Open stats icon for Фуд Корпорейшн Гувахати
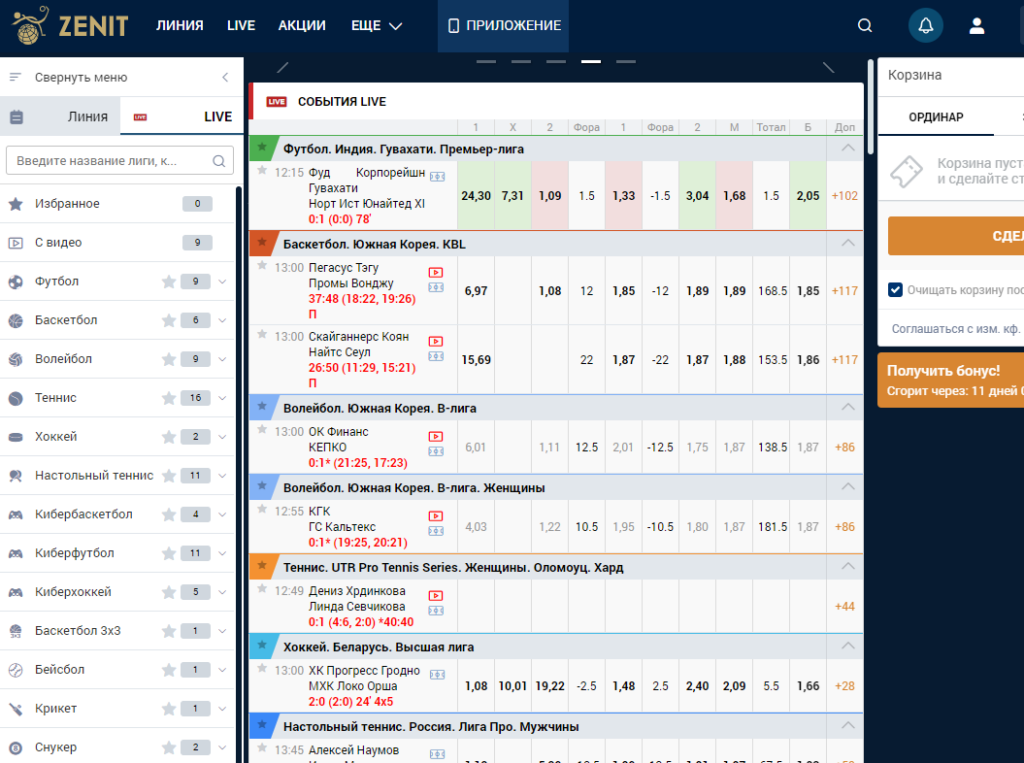 tap(438, 177)
